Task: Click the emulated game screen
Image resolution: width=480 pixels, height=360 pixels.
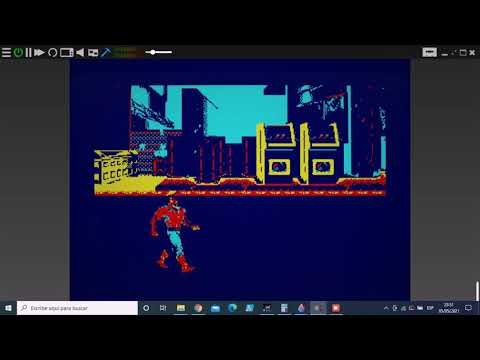Action: pos(240,180)
